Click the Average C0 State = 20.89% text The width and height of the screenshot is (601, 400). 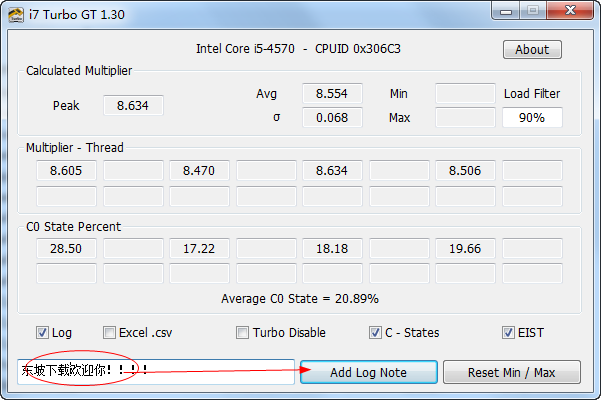tap(300, 299)
